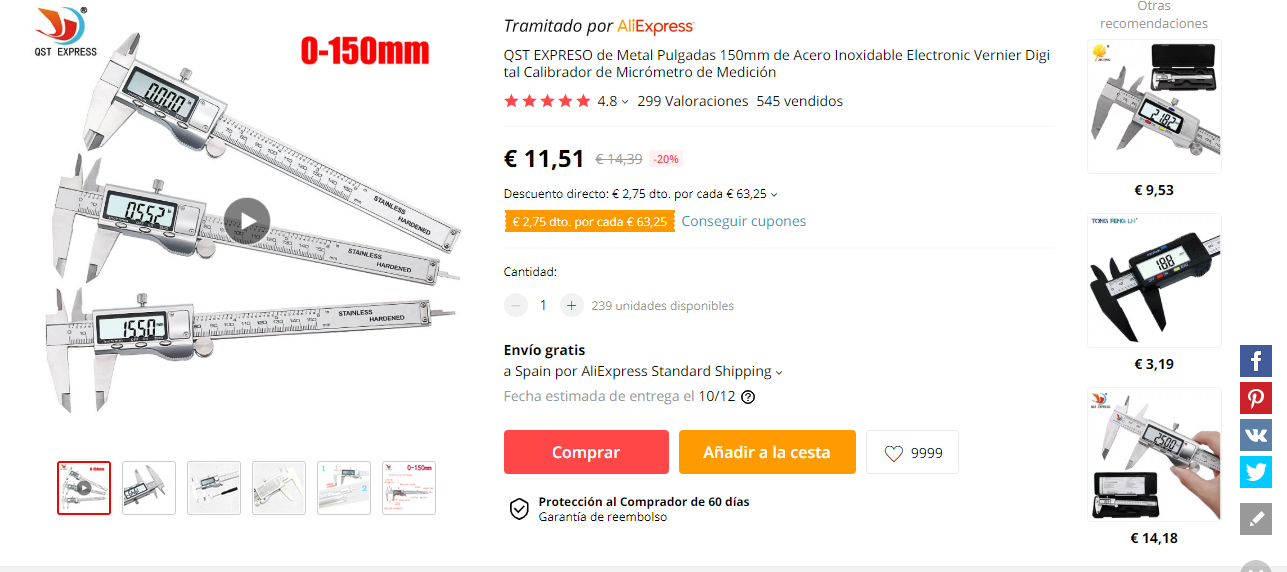Increase quantity with plus button
This screenshot has width=1287, height=572.
(571, 305)
